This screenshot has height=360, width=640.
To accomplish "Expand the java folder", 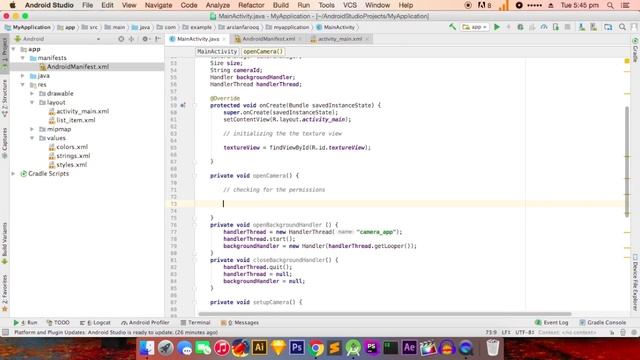I will [x=23, y=76].
